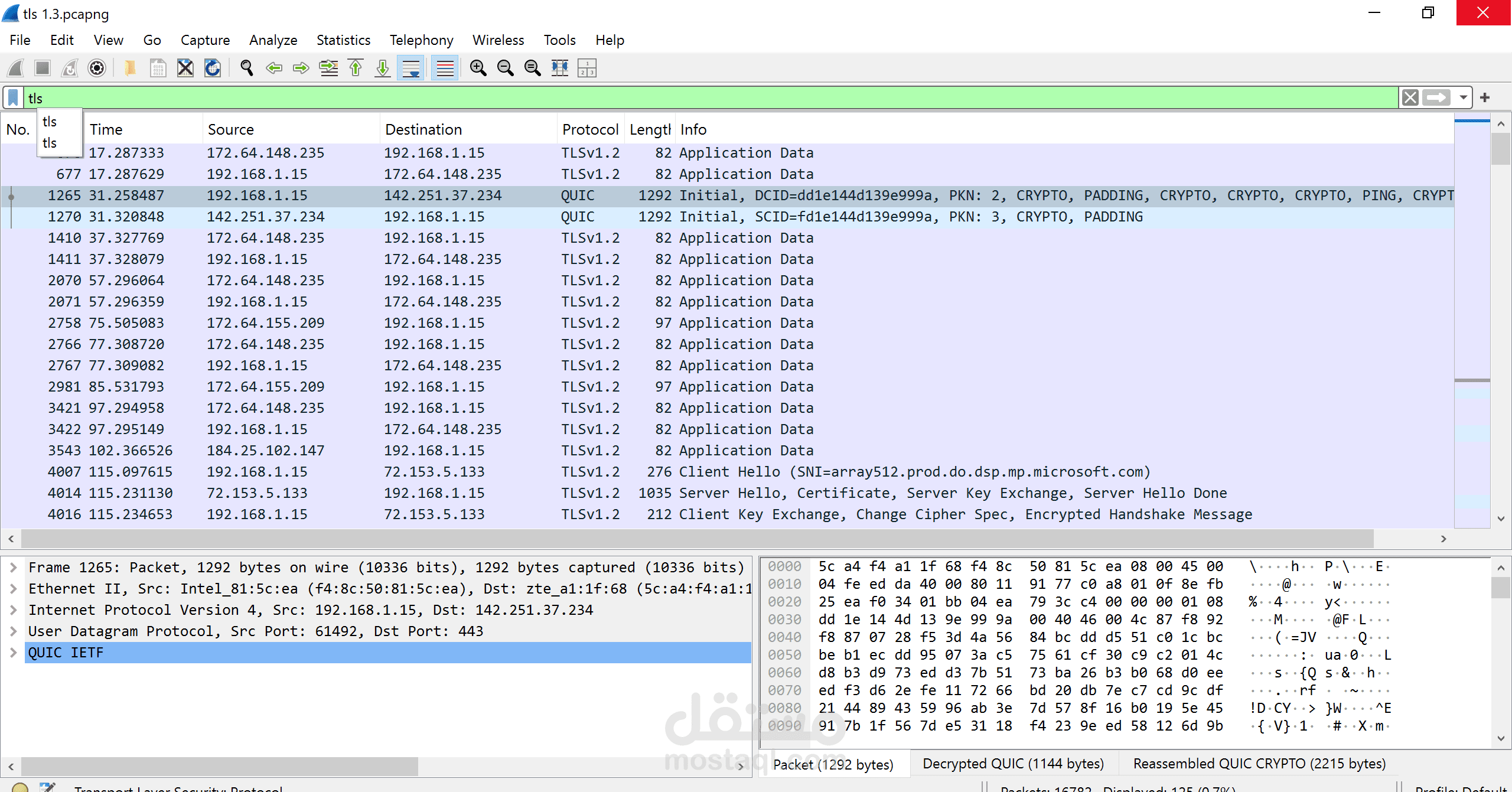Open the filter history dropdown arrow

tap(1464, 97)
